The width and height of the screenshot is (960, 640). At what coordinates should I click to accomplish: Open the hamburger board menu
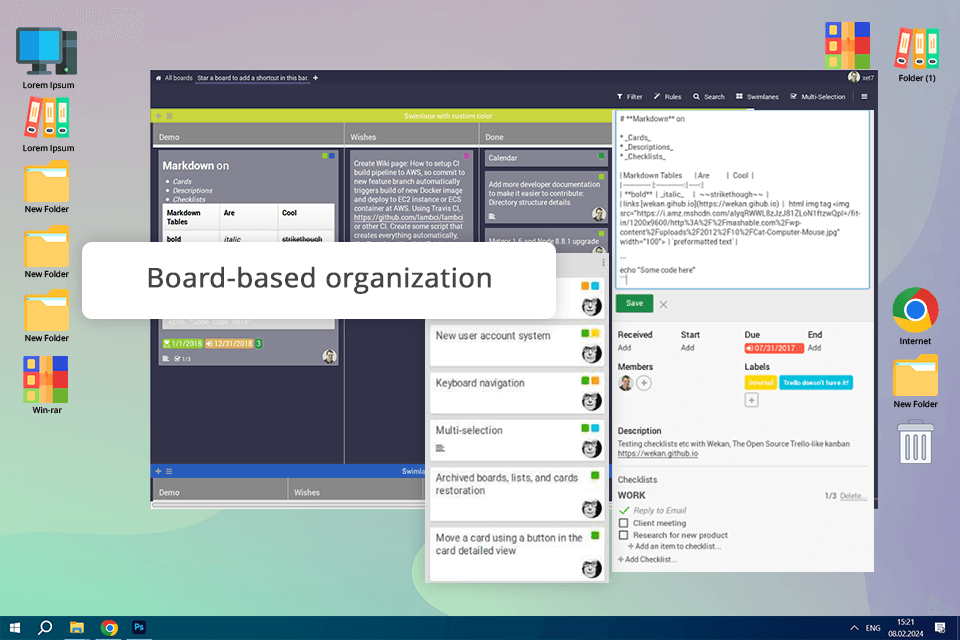point(864,97)
